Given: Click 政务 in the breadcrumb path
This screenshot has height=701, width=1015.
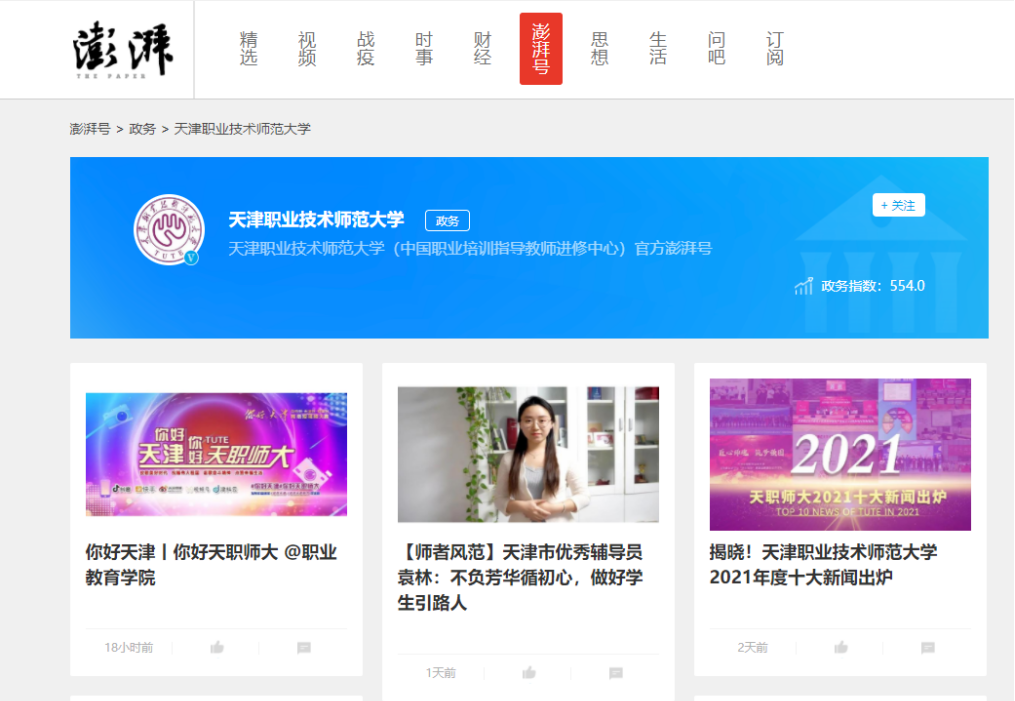Looking at the screenshot, I should click(x=142, y=129).
